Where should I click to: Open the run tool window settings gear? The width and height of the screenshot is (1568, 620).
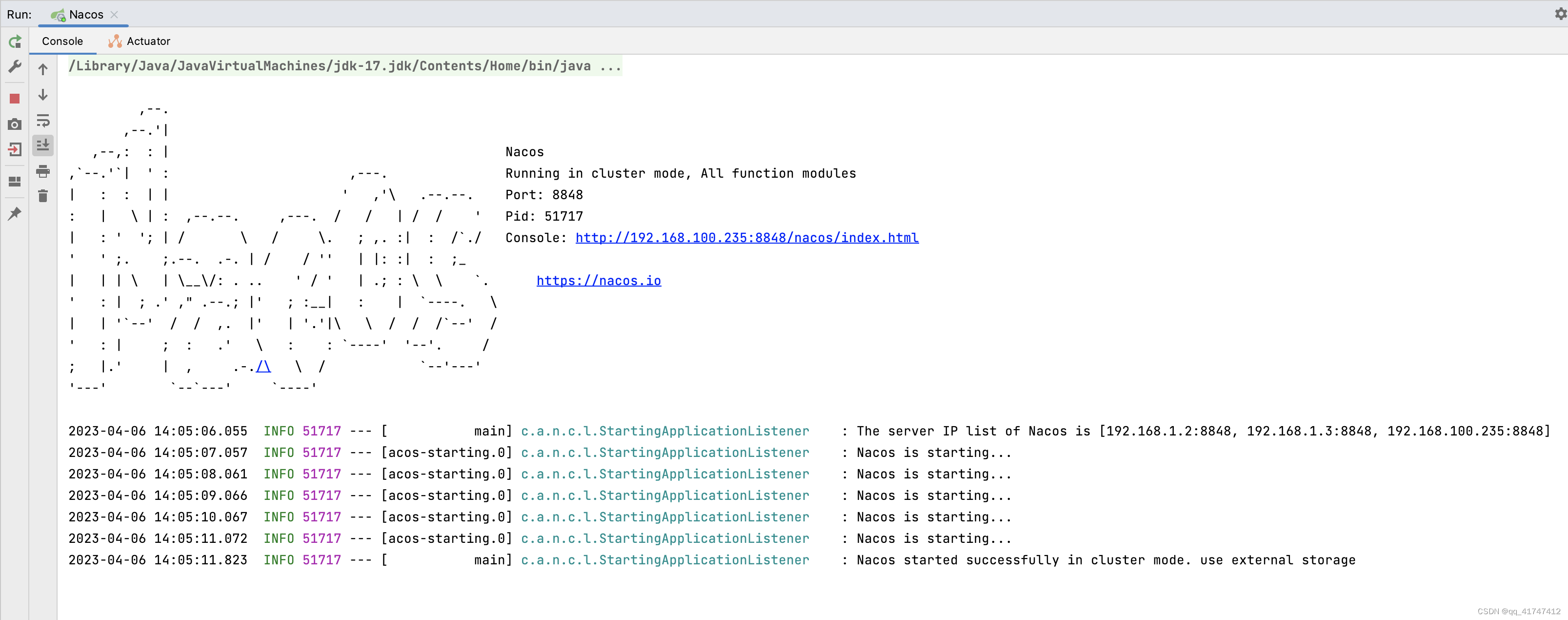(1556, 13)
